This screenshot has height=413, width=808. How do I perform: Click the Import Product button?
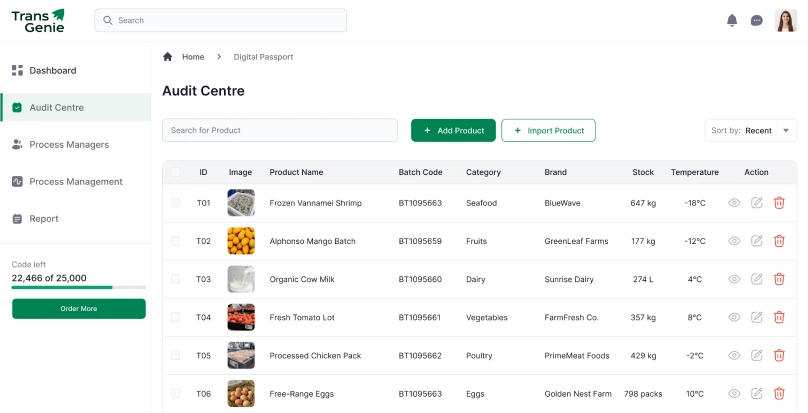point(548,130)
